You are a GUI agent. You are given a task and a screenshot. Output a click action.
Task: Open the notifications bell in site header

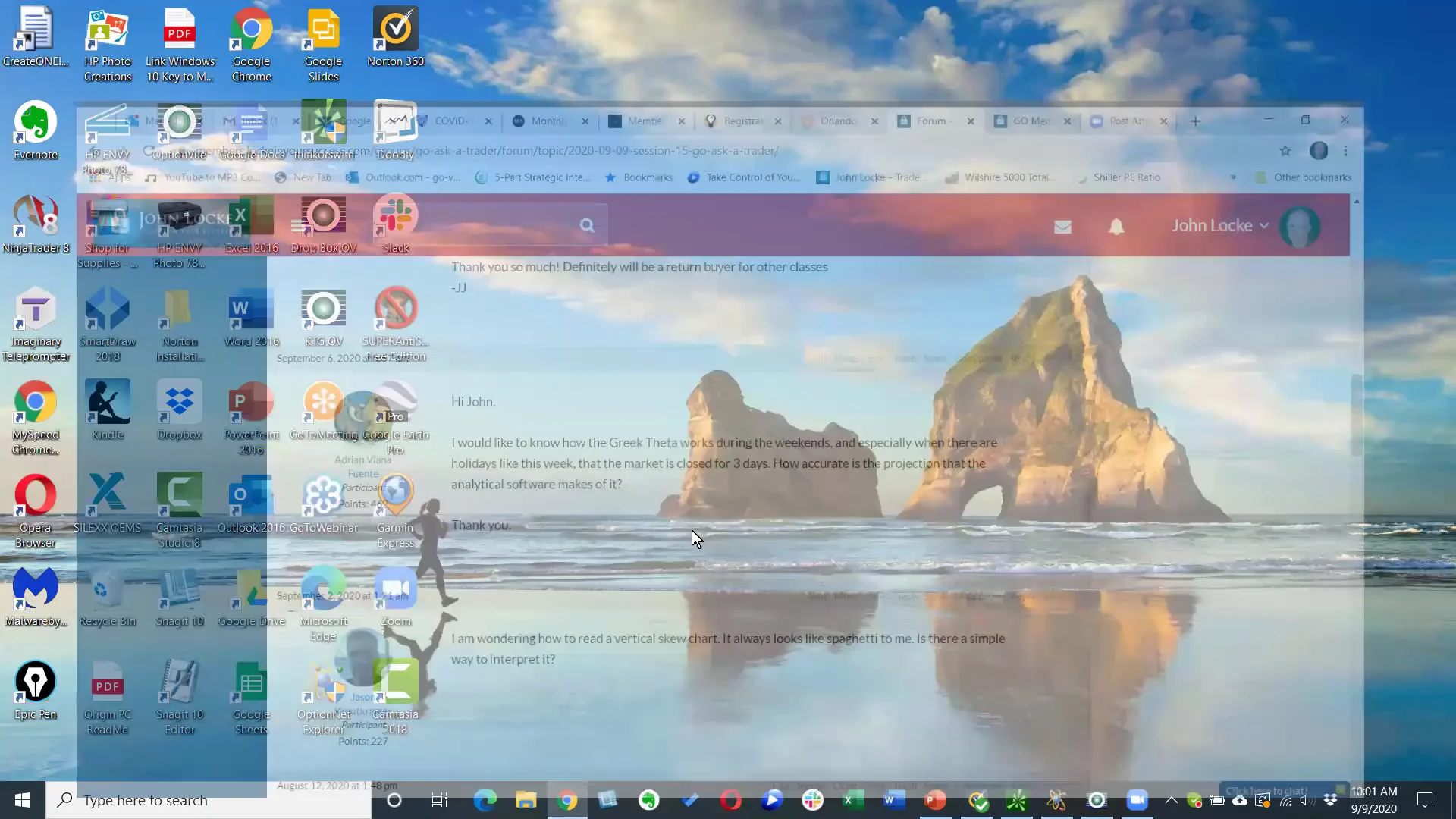pyautogui.click(x=1116, y=226)
